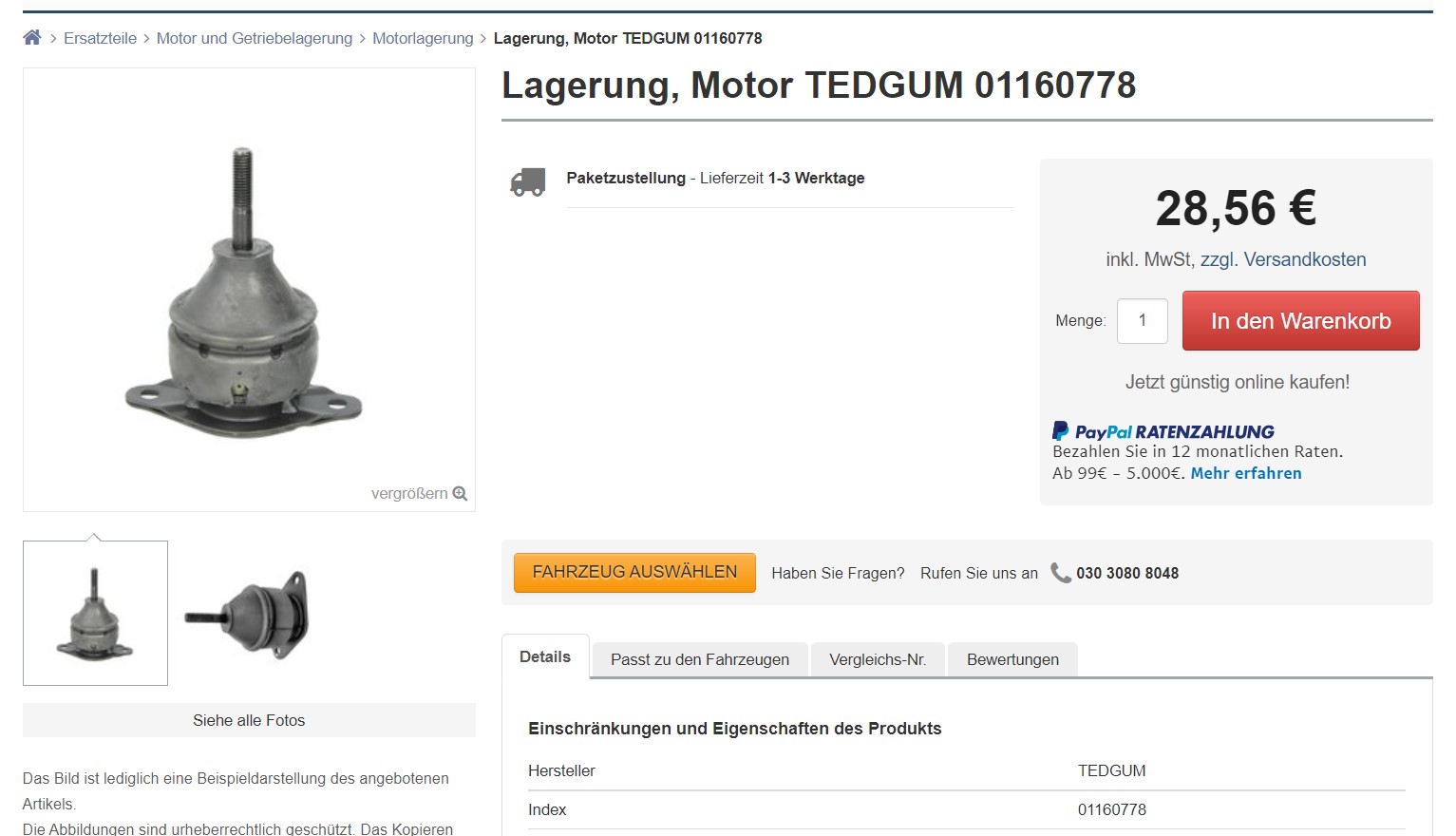Viewport: 1456px width, 836px height.
Task: Select the second side-view product thumbnail
Action: click(x=247, y=613)
